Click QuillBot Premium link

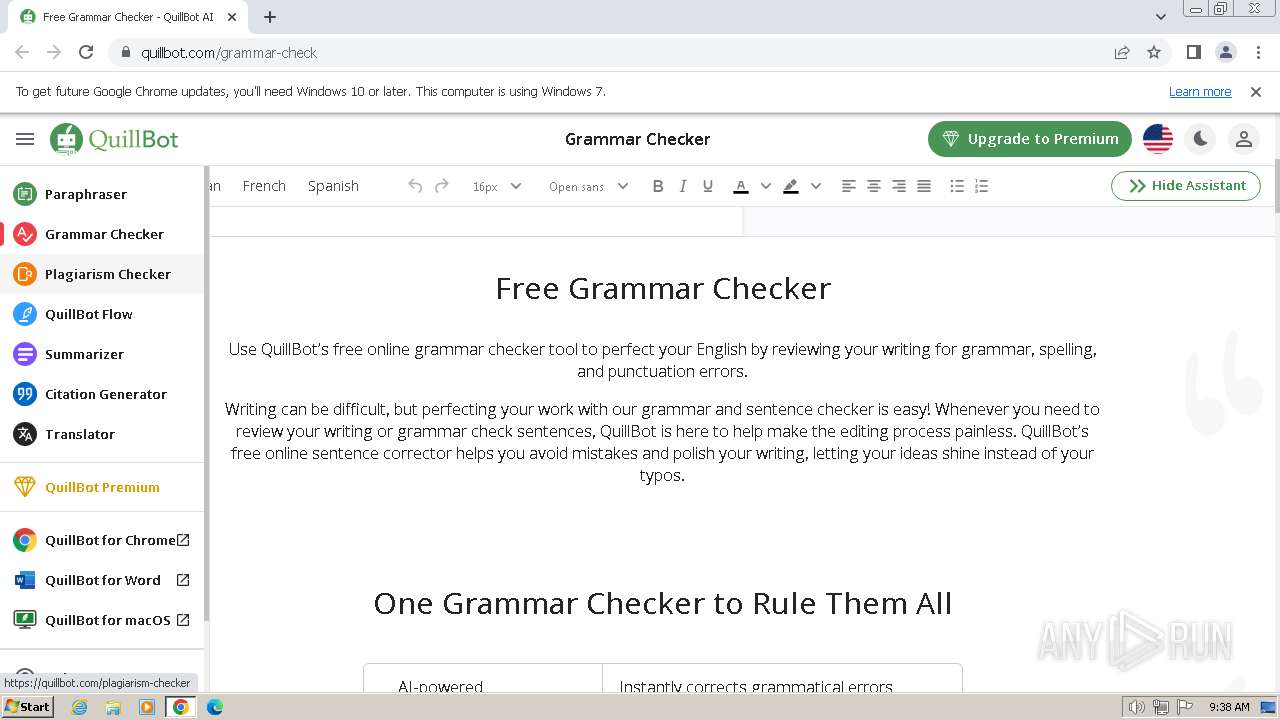click(x=102, y=487)
